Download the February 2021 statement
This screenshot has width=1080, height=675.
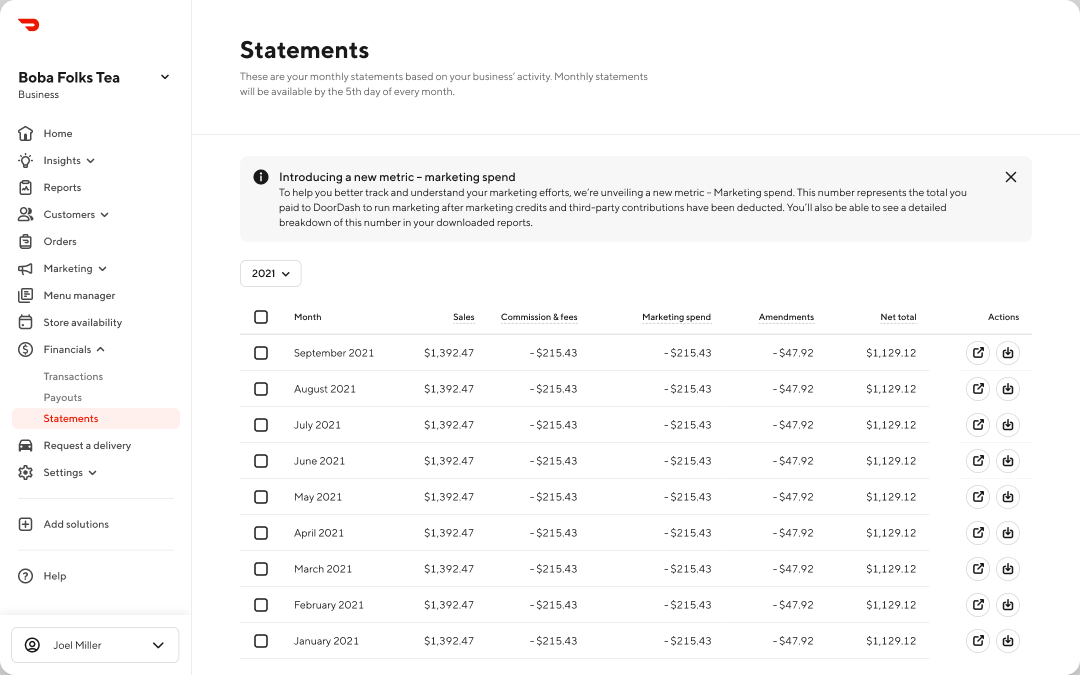pos(1008,605)
